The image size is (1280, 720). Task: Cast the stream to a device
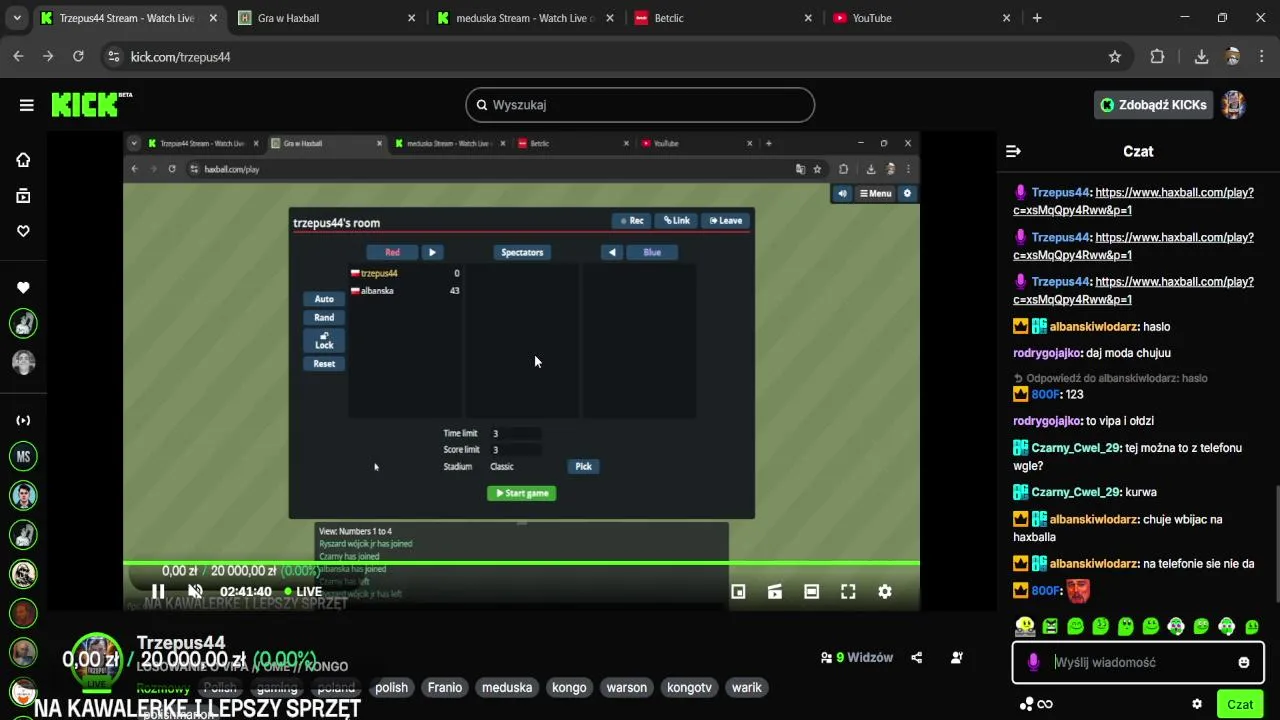[x=775, y=592]
